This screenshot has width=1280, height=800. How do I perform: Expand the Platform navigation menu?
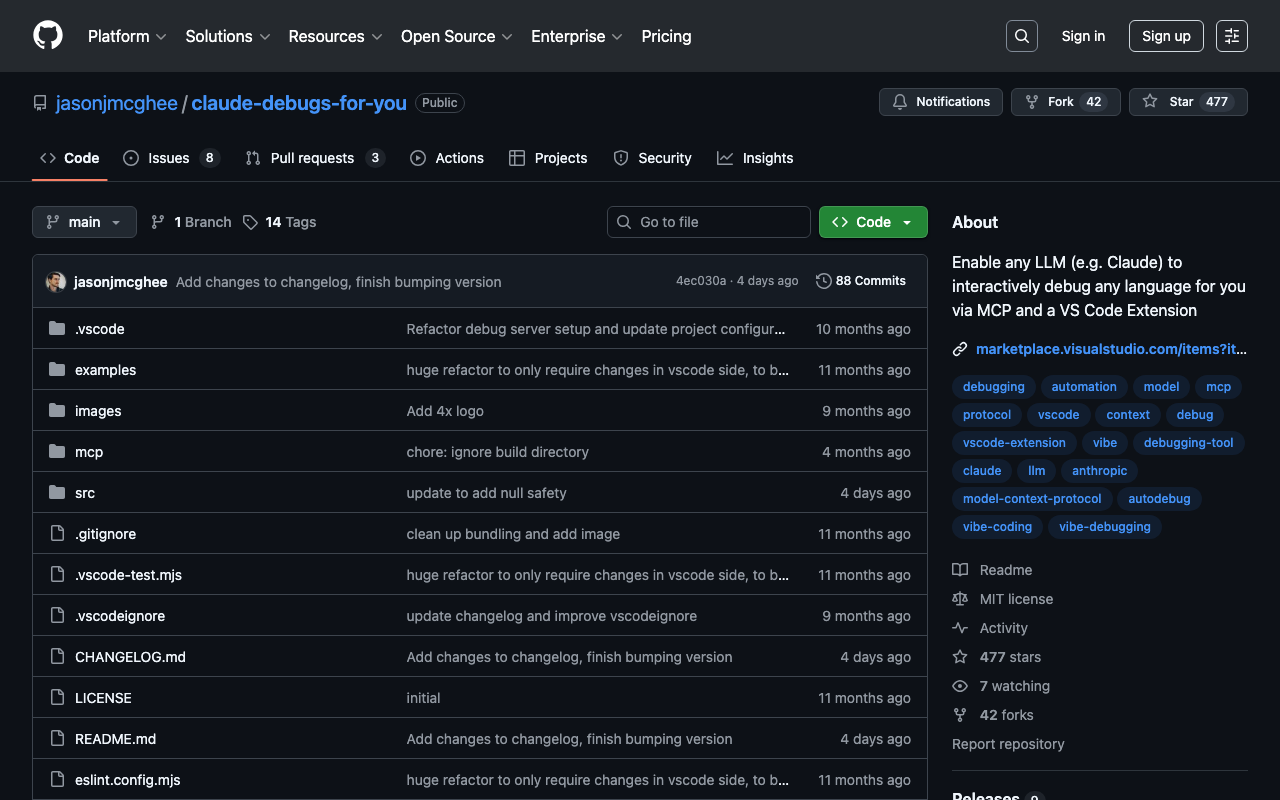pos(127,36)
